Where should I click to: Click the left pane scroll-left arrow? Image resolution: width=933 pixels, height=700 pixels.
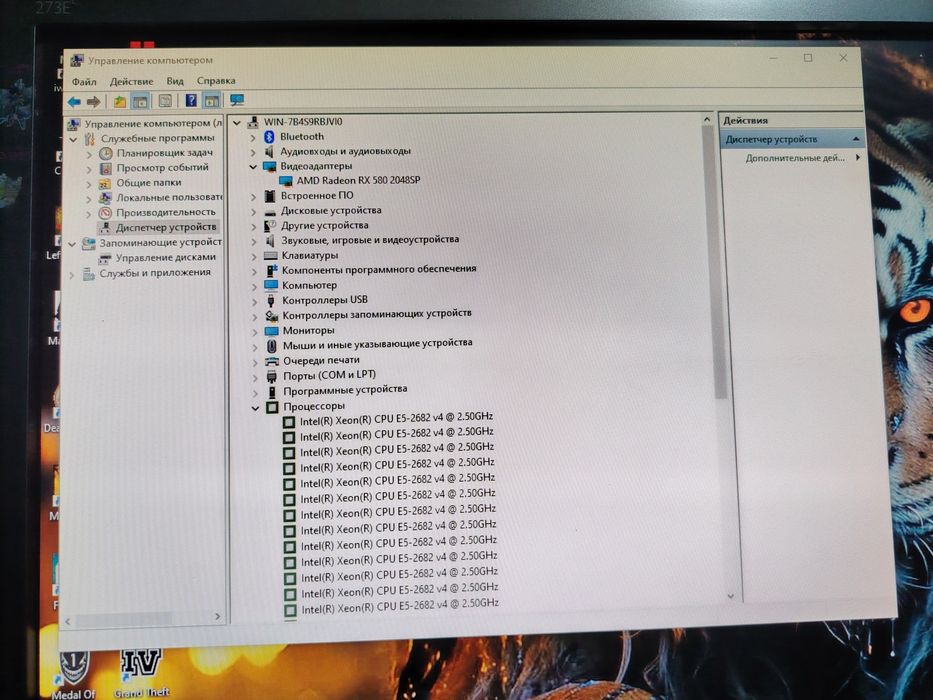click(68, 622)
